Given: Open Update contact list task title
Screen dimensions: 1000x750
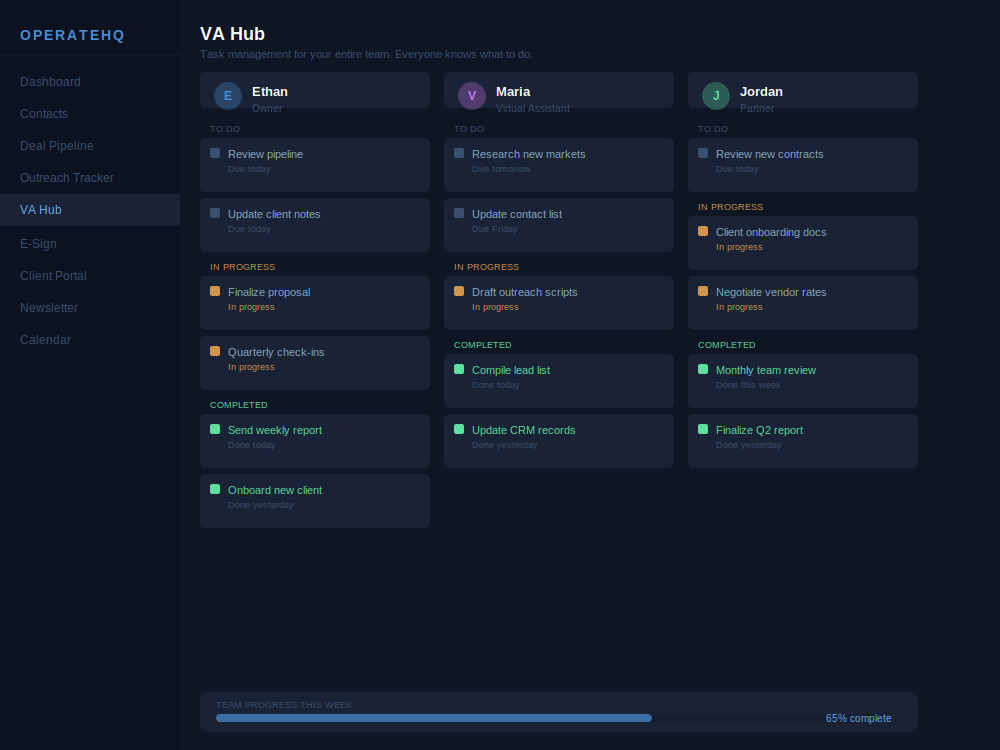Looking at the screenshot, I should [x=517, y=214].
